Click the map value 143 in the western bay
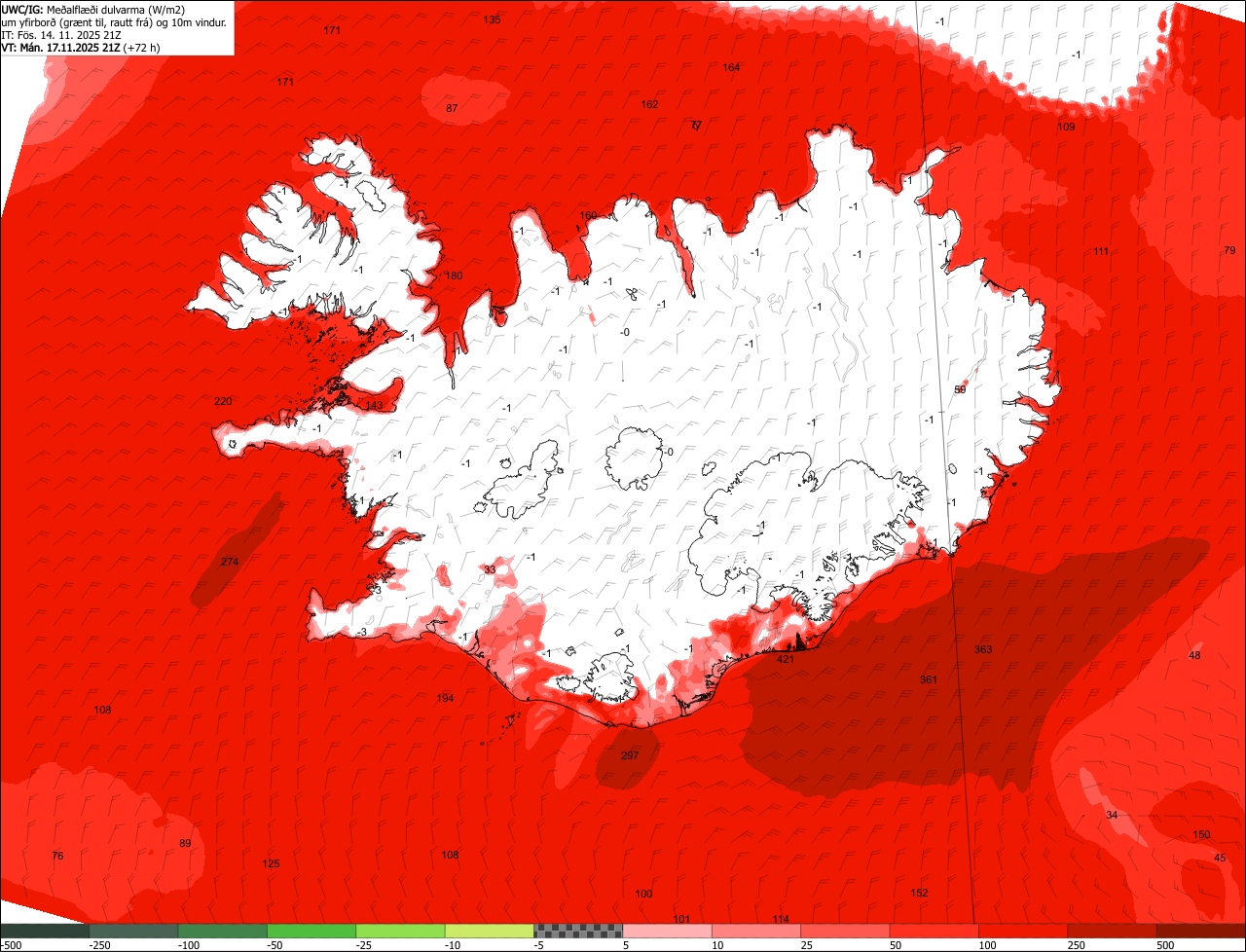Screen dimensions: 1246x952 [x=374, y=405]
